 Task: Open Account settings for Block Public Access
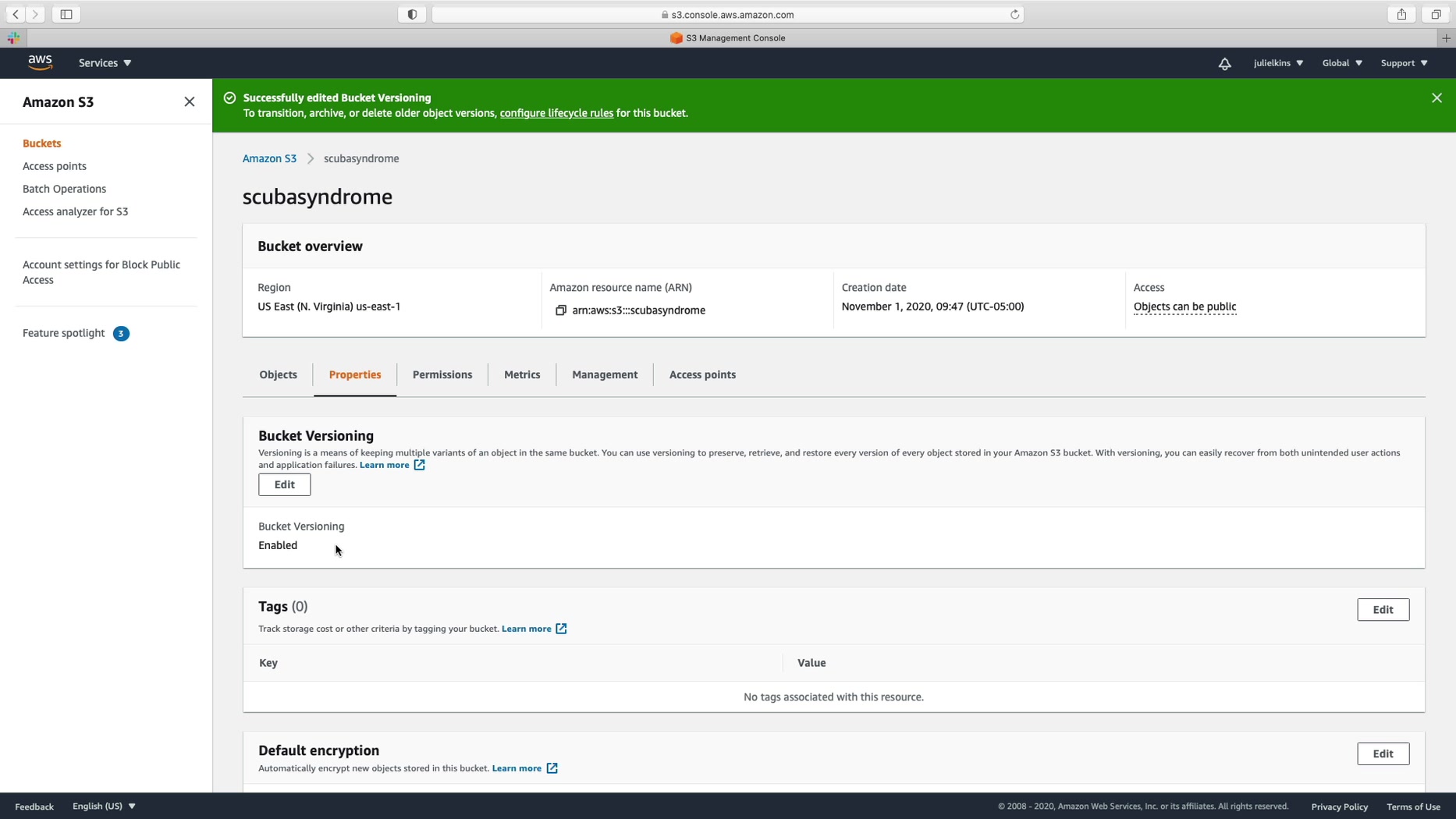(101, 272)
